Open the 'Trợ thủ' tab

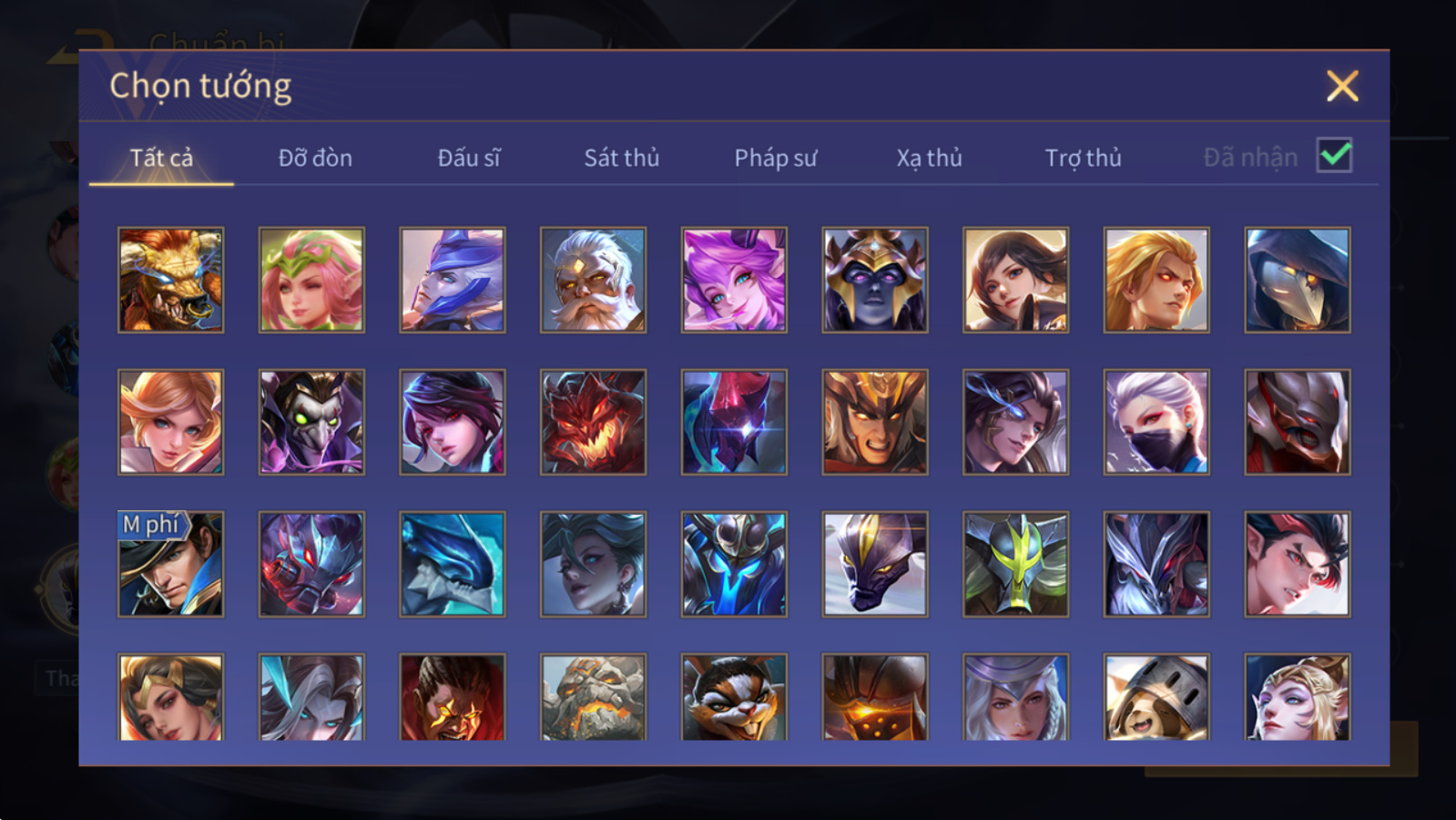point(1083,158)
